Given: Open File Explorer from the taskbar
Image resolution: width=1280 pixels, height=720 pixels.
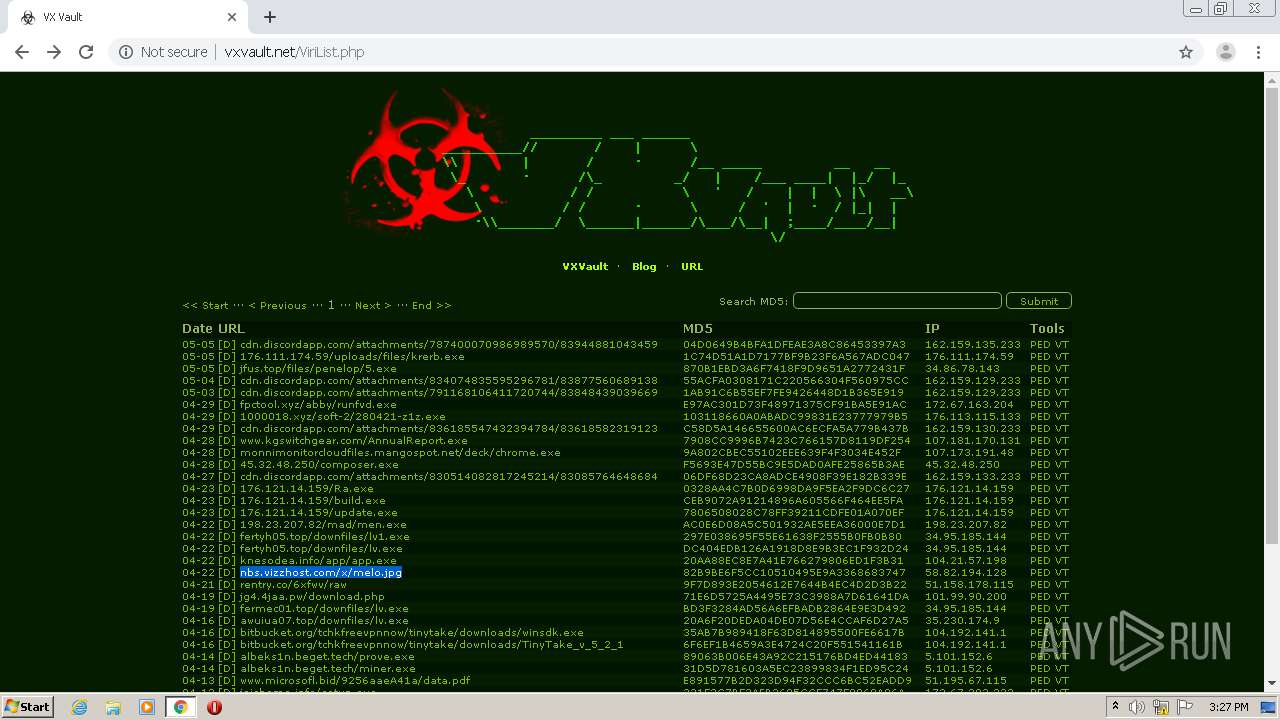Looking at the screenshot, I should [x=113, y=707].
